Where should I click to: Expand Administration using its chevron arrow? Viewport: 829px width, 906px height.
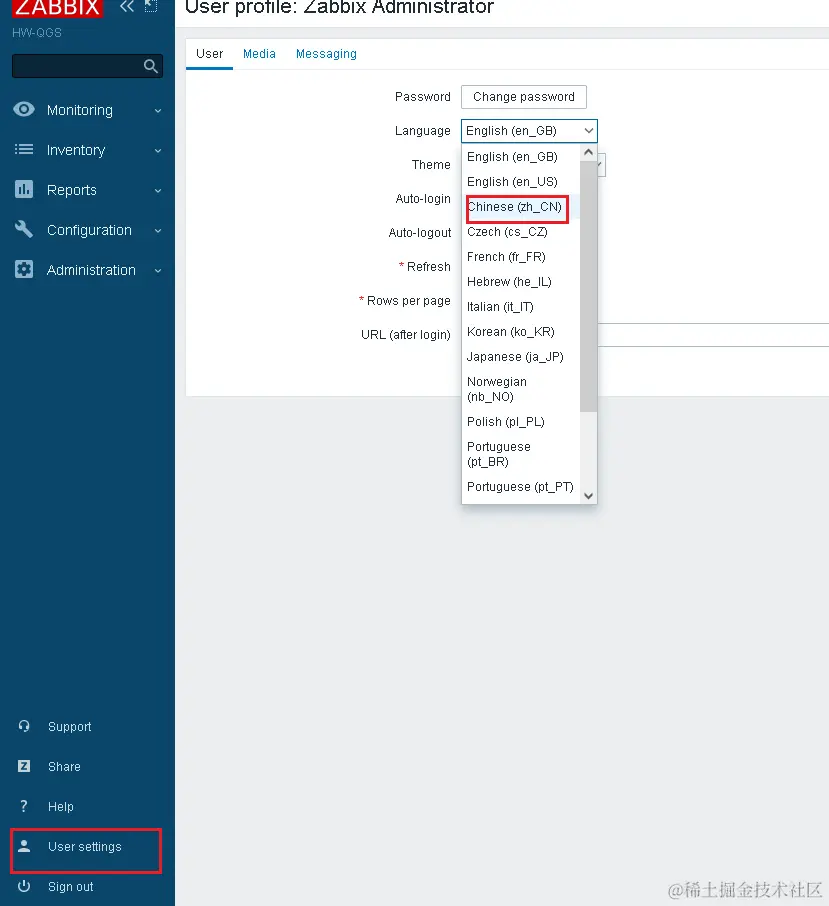pyautogui.click(x=158, y=270)
